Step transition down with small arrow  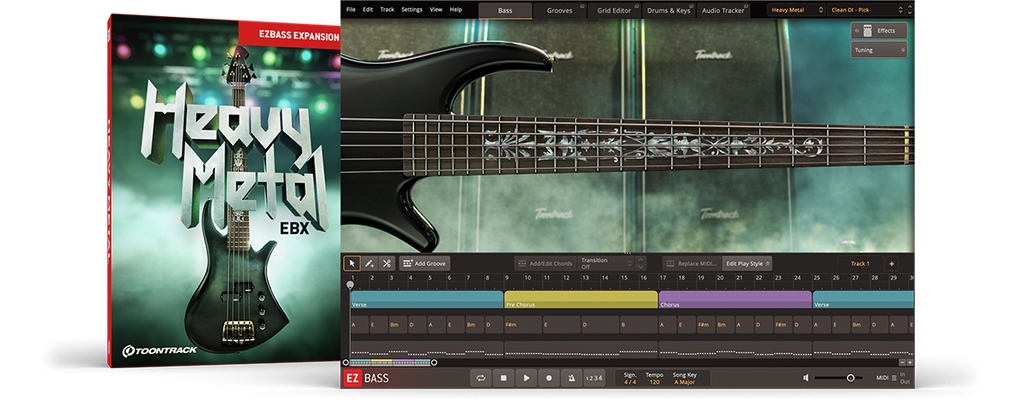[641, 267]
